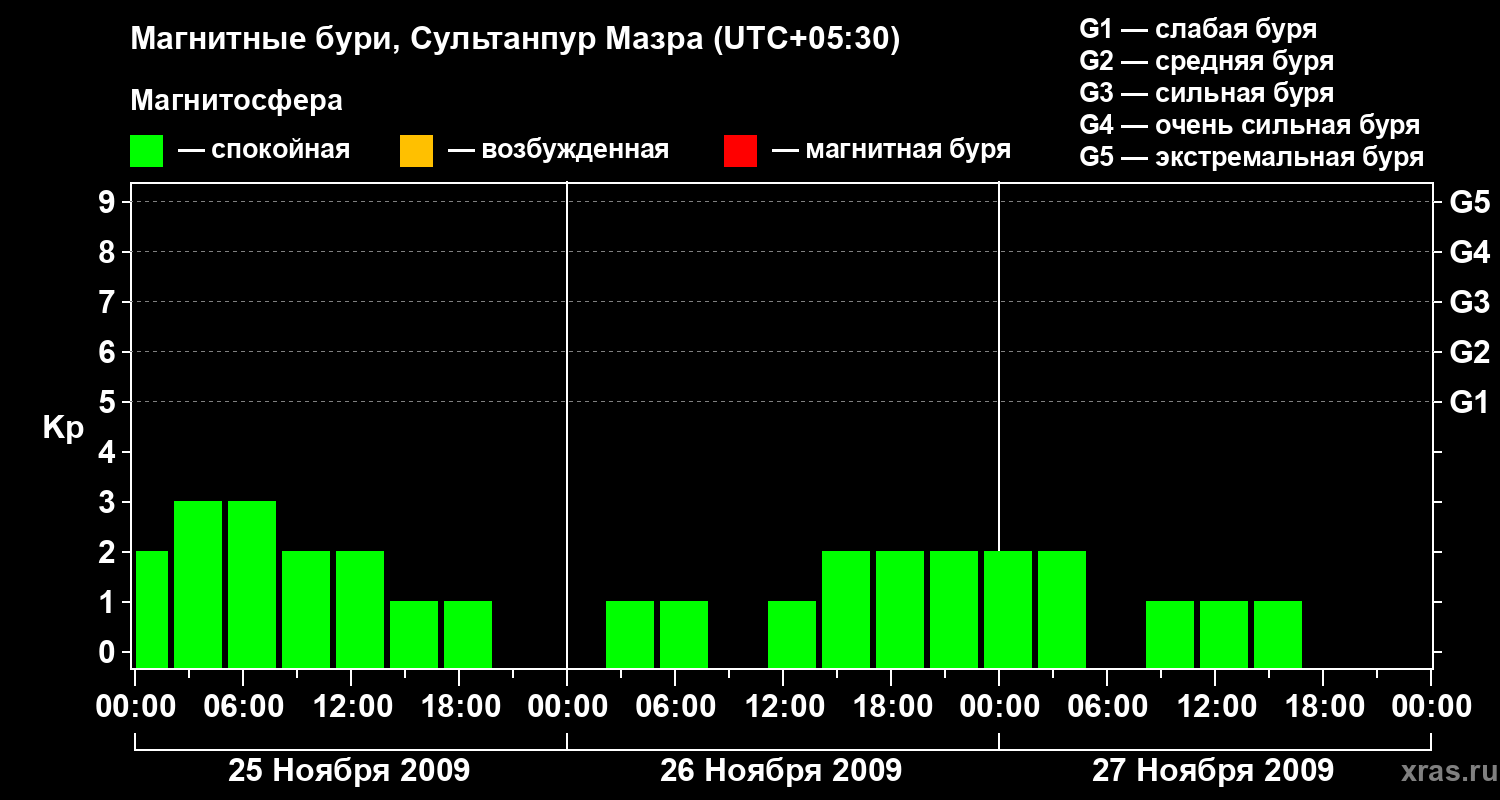Click the 'G1' label on the right axis
1500x800 pixels.
point(1469,402)
